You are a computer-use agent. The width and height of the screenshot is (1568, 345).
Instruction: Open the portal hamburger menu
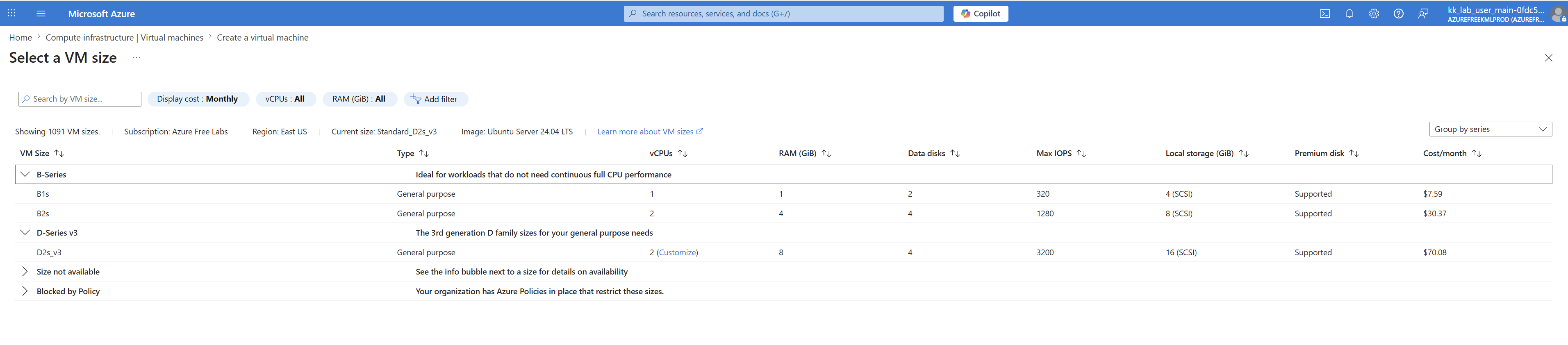[41, 14]
